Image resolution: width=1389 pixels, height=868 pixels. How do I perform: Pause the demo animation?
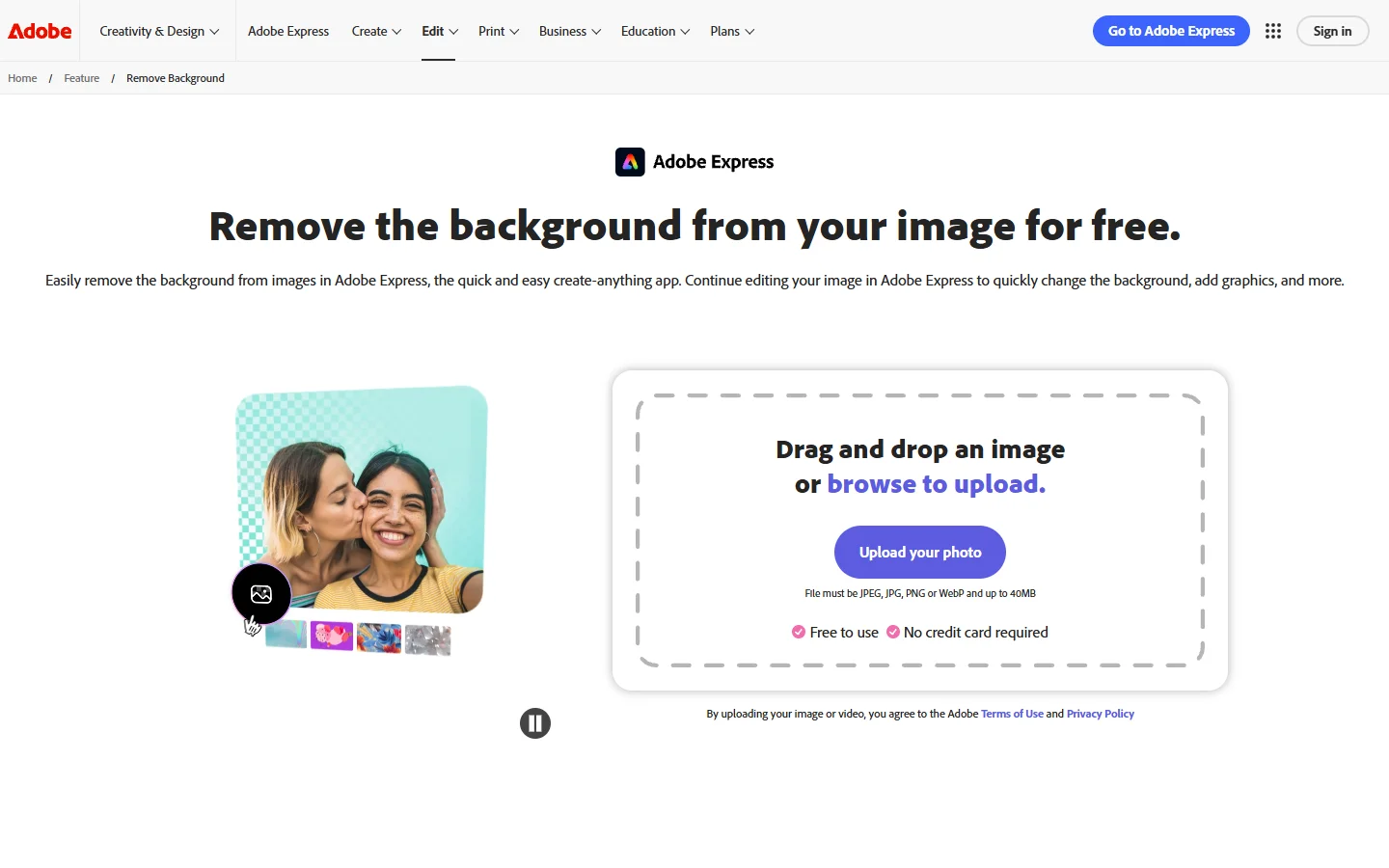coord(535,722)
